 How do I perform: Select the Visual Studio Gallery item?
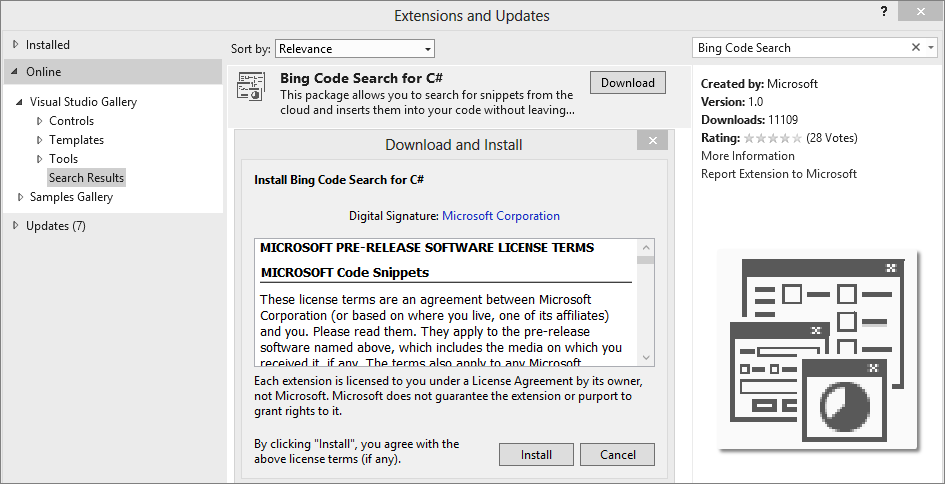[83, 102]
